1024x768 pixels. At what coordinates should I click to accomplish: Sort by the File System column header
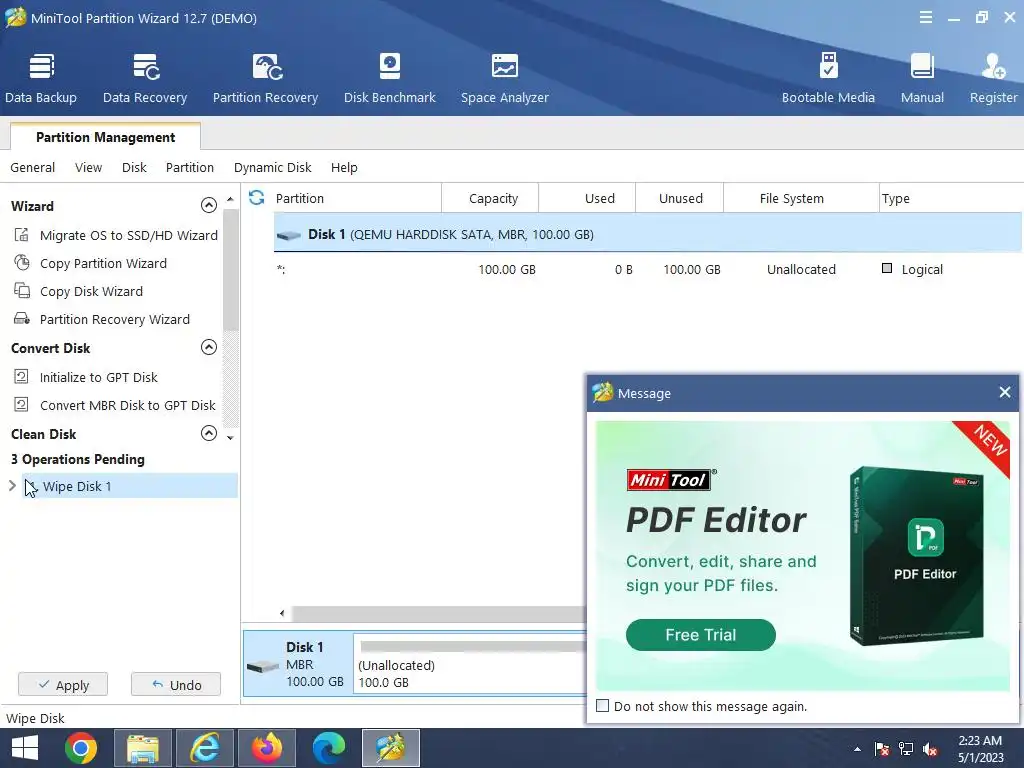coord(802,199)
